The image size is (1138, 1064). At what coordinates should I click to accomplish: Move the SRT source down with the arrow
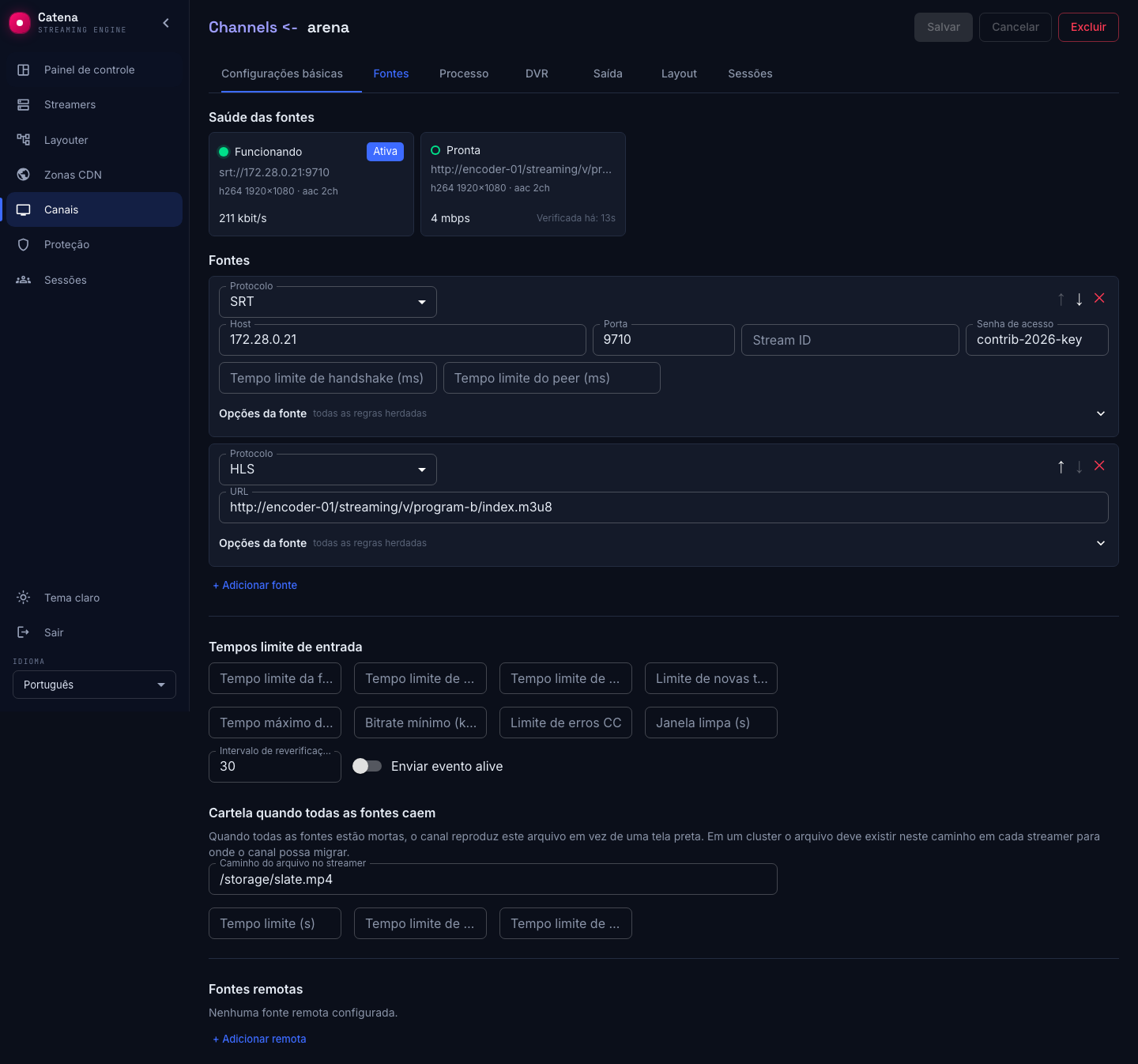(x=1080, y=299)
